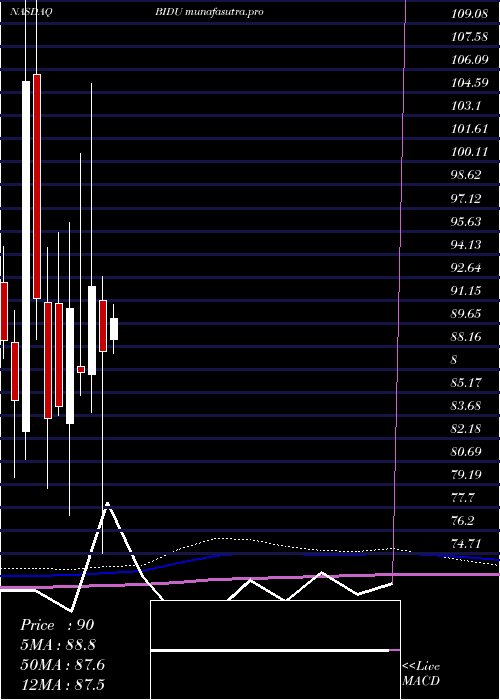The image size is (500, 700).
Task: Select the 91.15 price axis label
Action: pyautogui.click(x=467, y=291)
